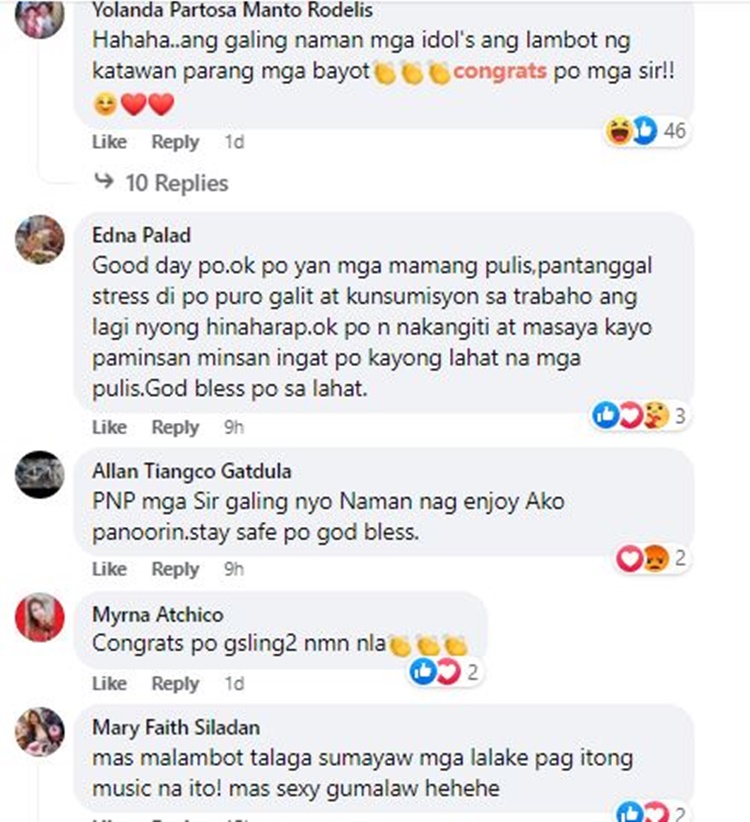Like Yolanda's comment

(109, 142)
